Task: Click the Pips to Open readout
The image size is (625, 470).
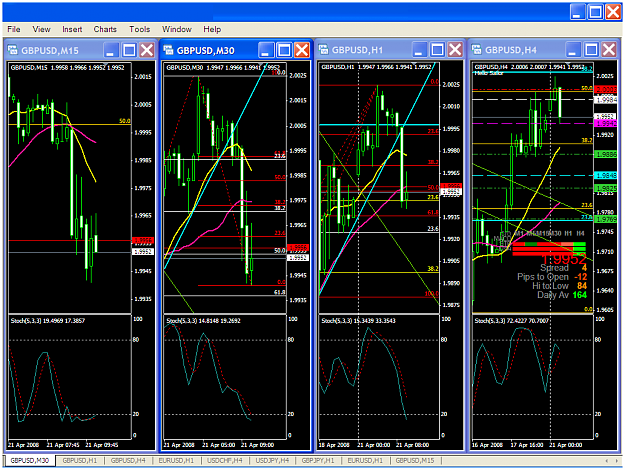Action: point(552,277)
